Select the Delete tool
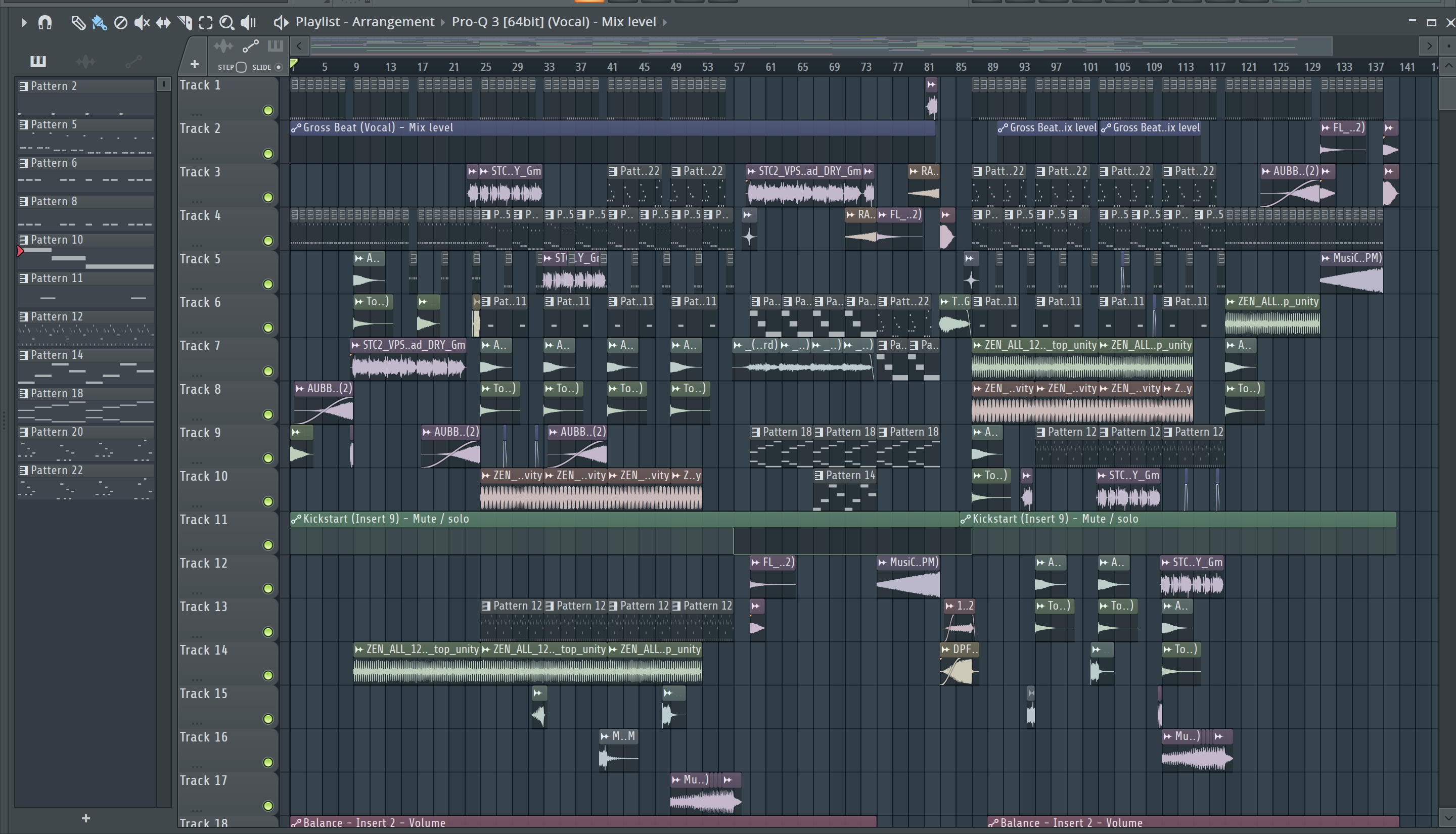The image size is (1456, 834). pyautogui.click(x=120, y=22)
